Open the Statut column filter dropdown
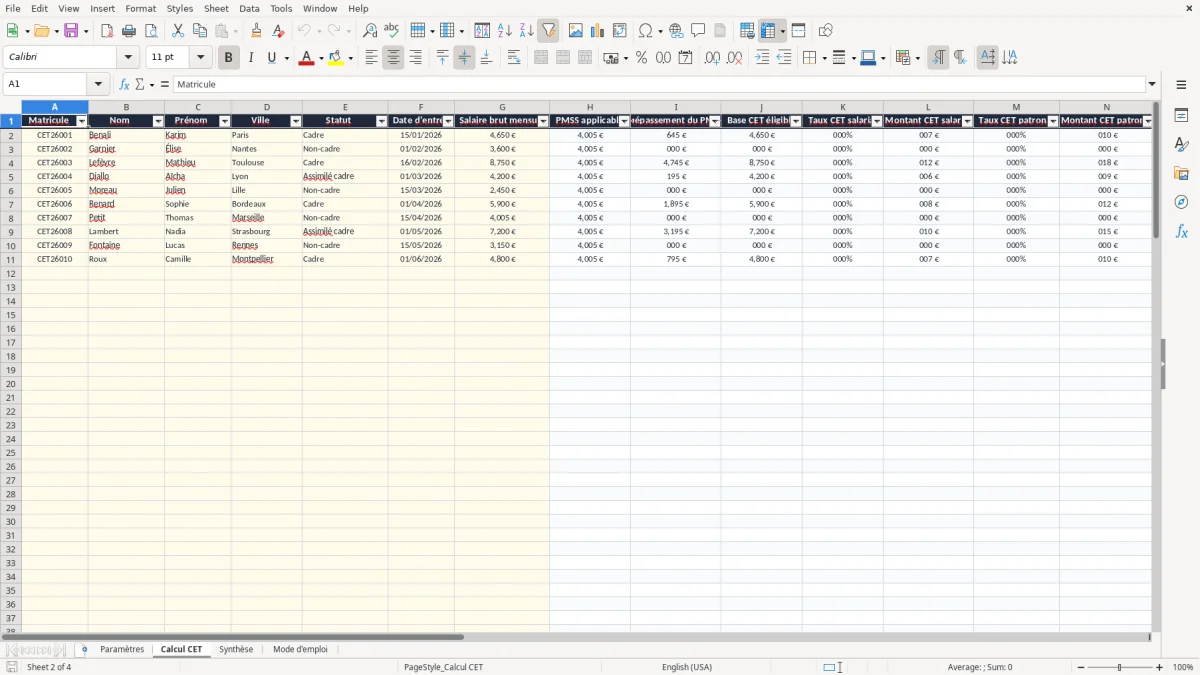The width and height of the screenshot is (1200, 675). [x=381, y=121]
